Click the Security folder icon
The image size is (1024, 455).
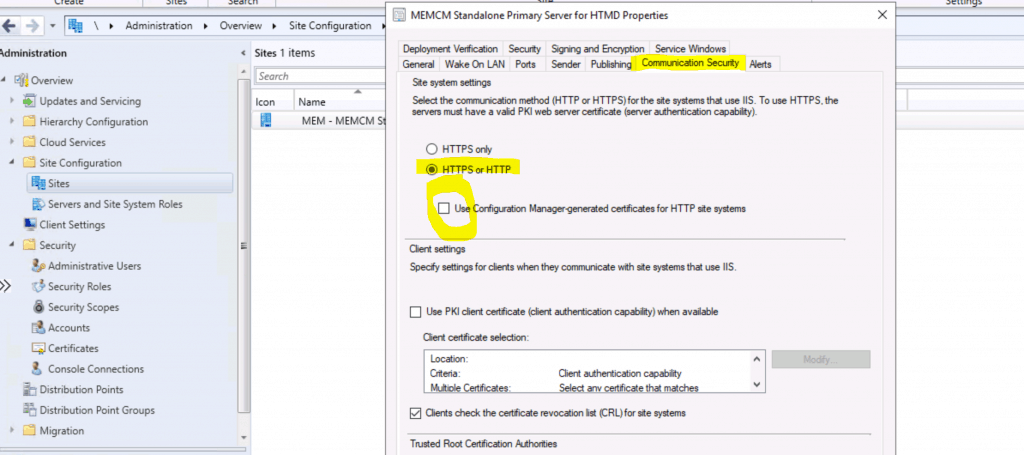[29, 245]
